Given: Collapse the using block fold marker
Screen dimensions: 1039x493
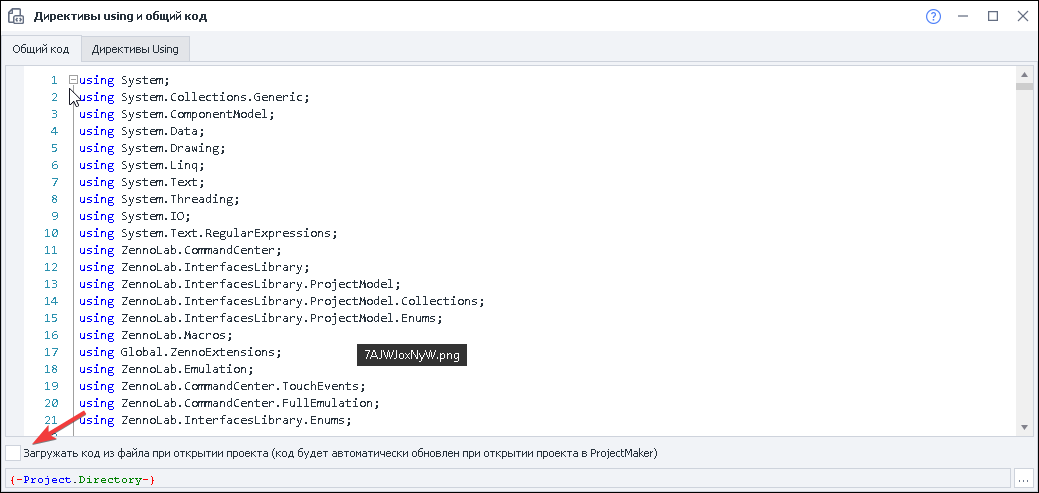Looking at the screenshot, I should [73, 79].
